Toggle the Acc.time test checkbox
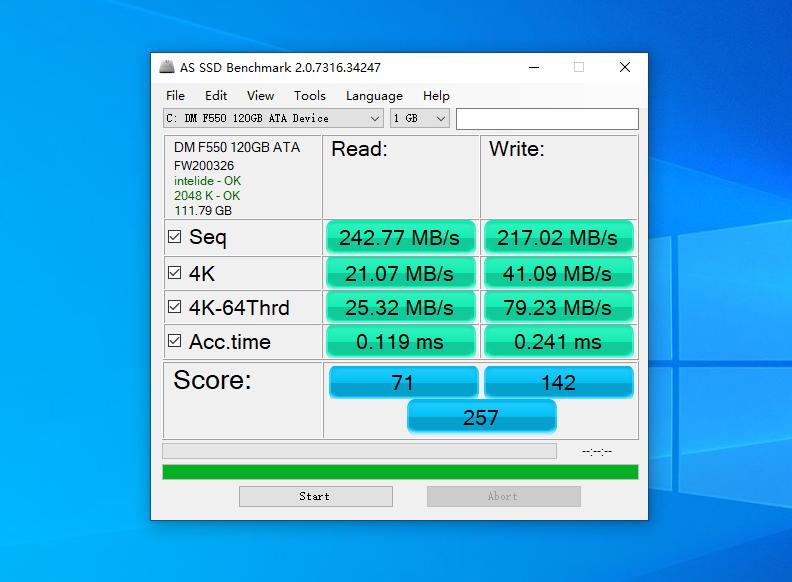The image size is (792, 582). tap(174, 341)
